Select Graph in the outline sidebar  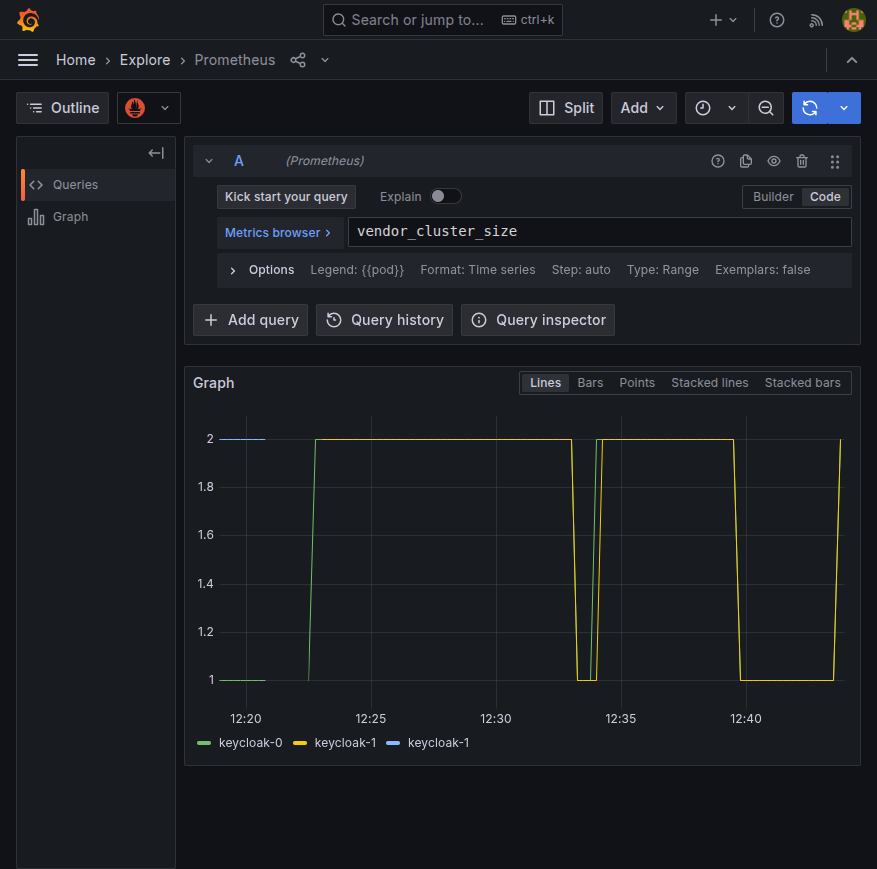click(x=98, y=217)
